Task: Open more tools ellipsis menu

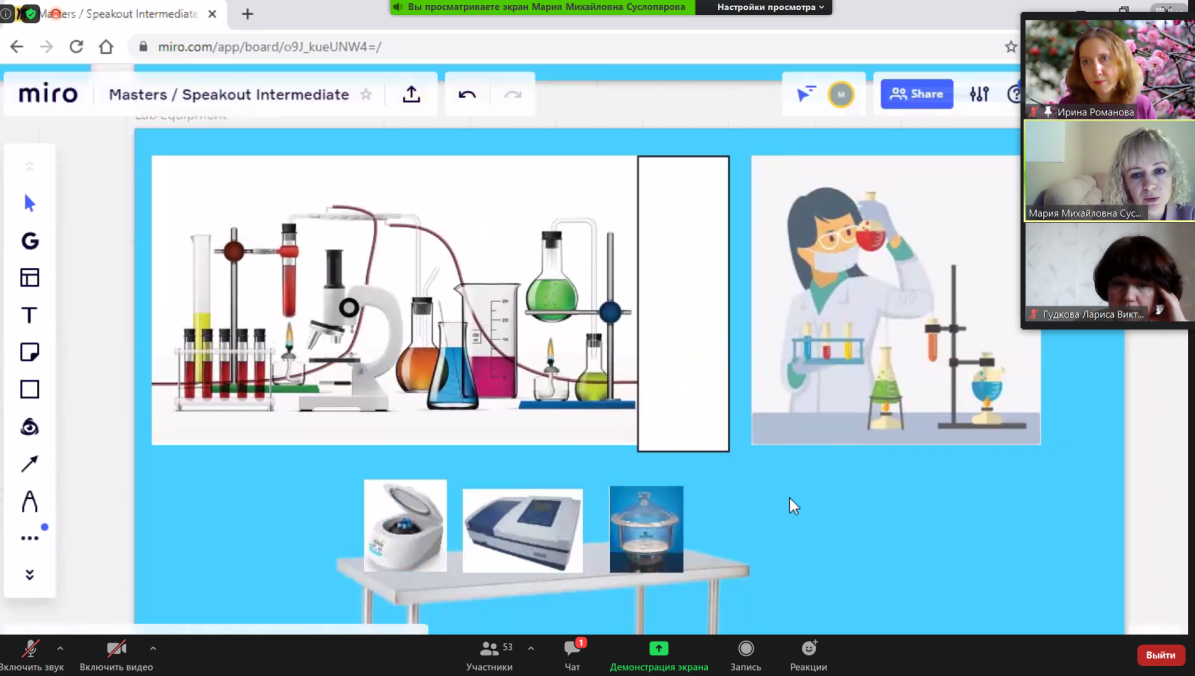Action: 30,538
